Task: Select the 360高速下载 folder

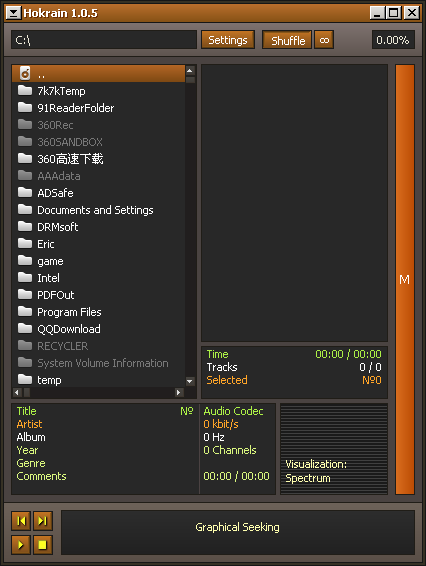Action: pyautogui.click(x=98, y=159)
